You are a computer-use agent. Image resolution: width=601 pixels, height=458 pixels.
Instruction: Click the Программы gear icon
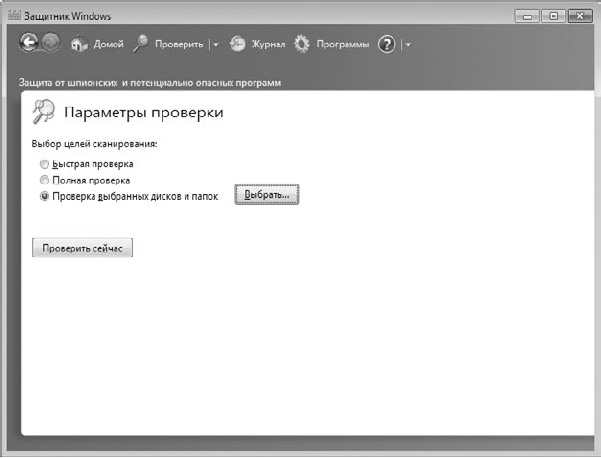[x=302, y=44]
